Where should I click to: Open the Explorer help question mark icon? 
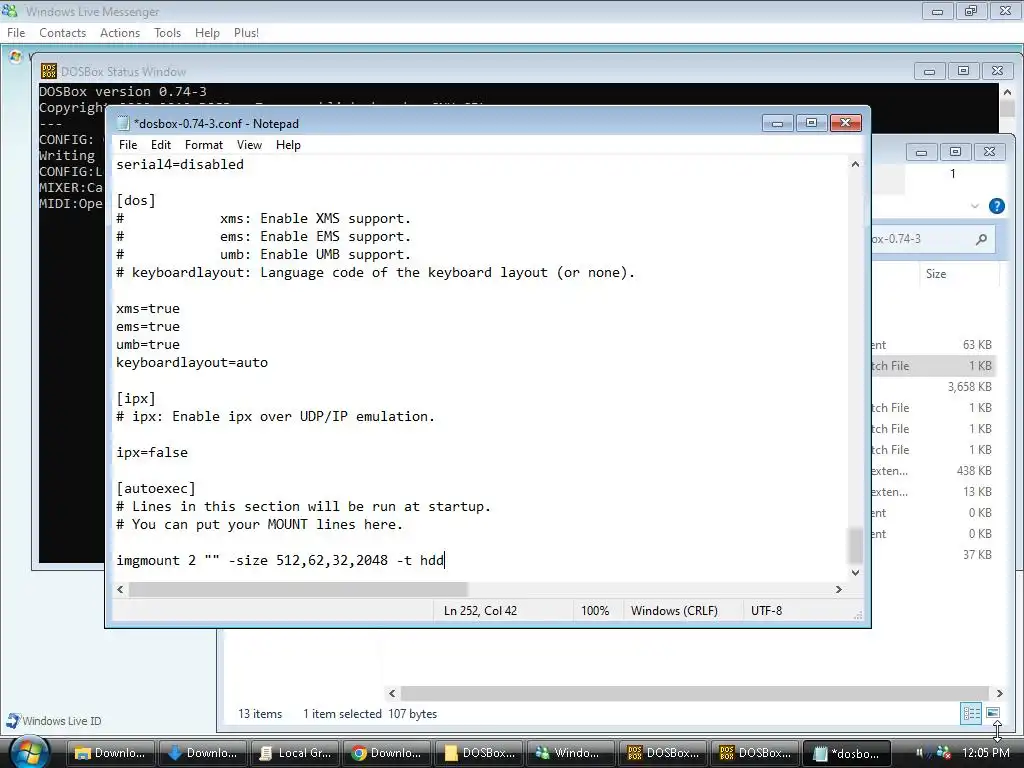click(997, 206)
